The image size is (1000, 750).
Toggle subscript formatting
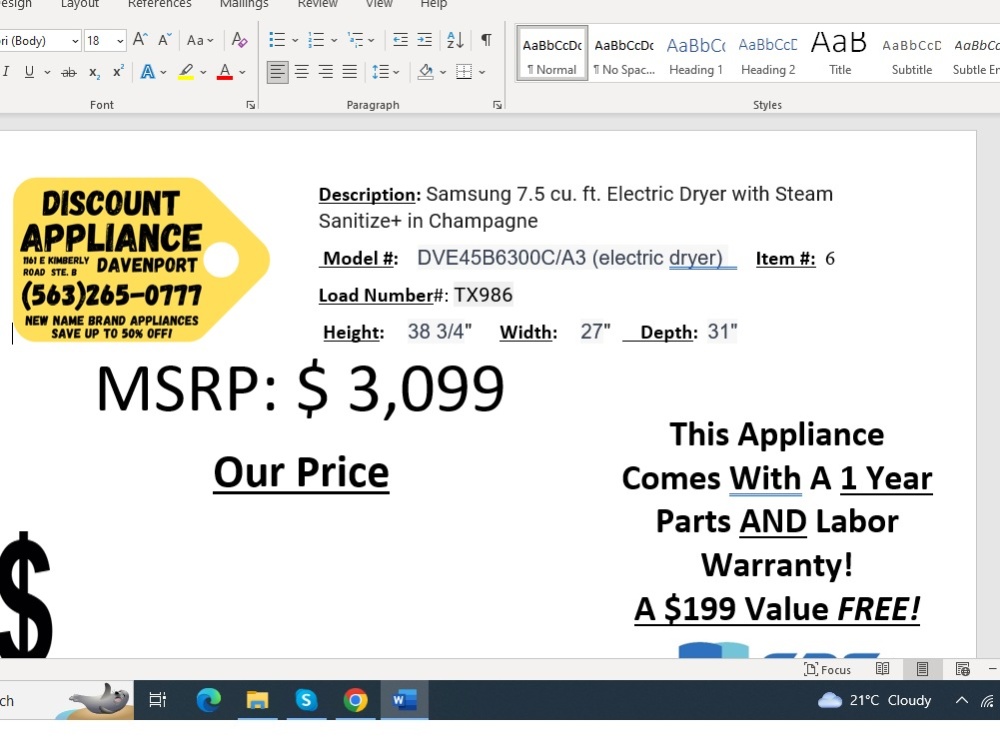point(94,72)
